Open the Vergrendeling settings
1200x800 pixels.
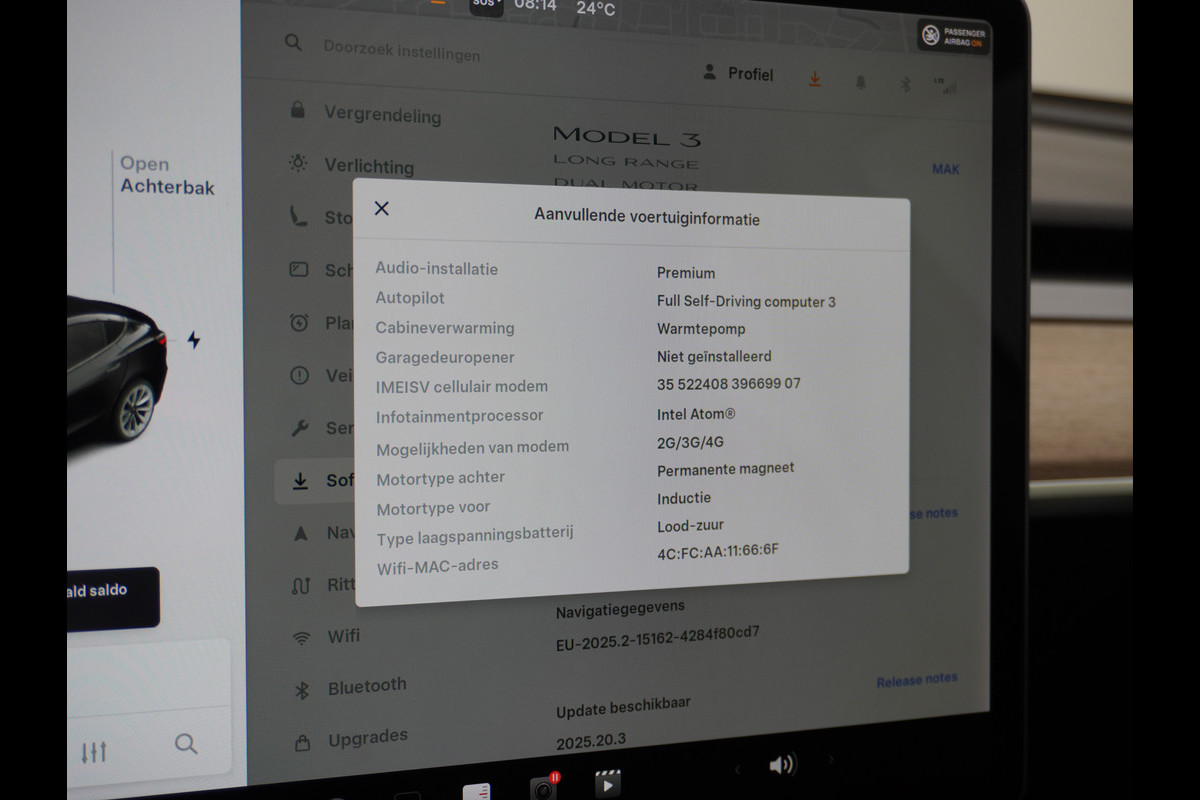click(x=382, y=115)
